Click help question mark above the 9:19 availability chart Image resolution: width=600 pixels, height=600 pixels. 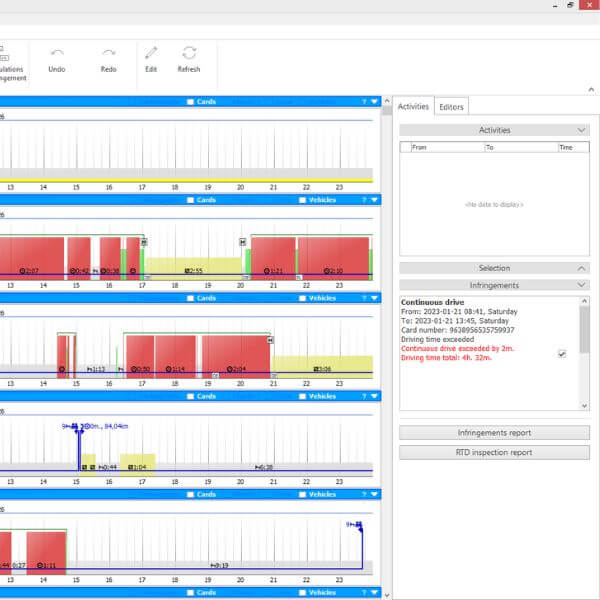pos(364,494)
